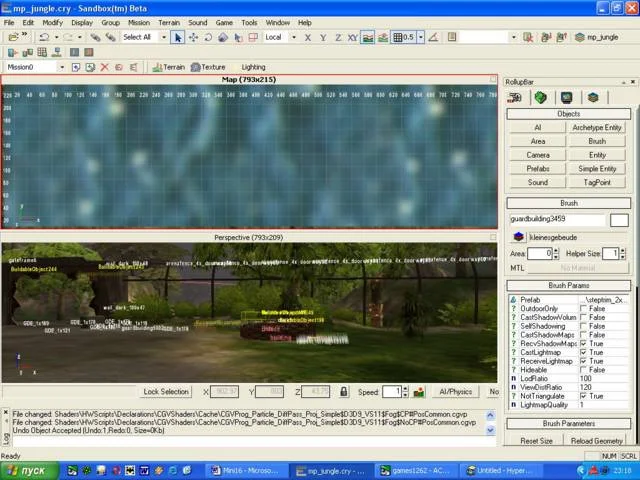The image size is (640, 480).
Task: Toggle the follow terrain icon
Action: (367, 38)
